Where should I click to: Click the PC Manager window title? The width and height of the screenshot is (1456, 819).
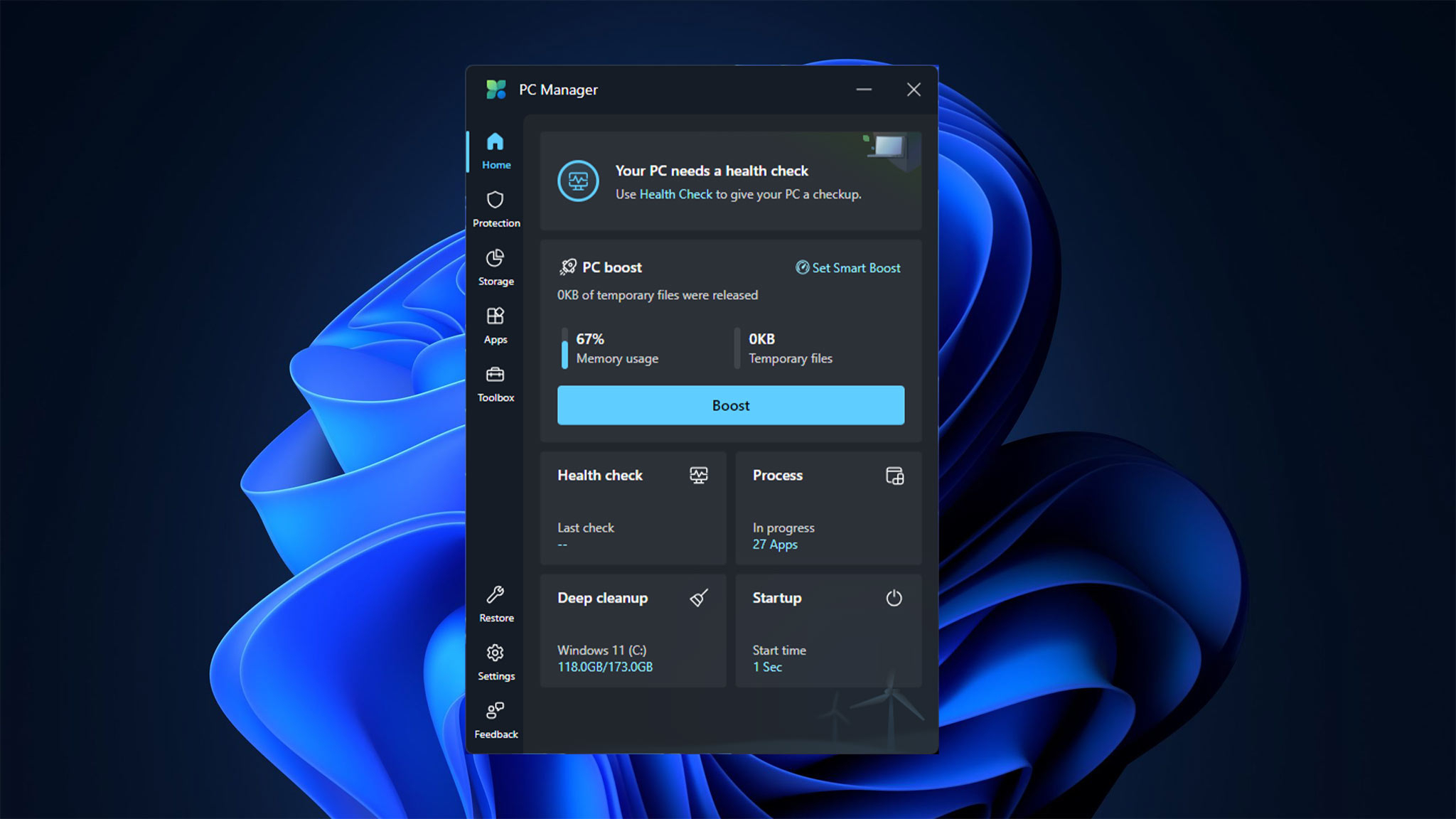point(558,90)
